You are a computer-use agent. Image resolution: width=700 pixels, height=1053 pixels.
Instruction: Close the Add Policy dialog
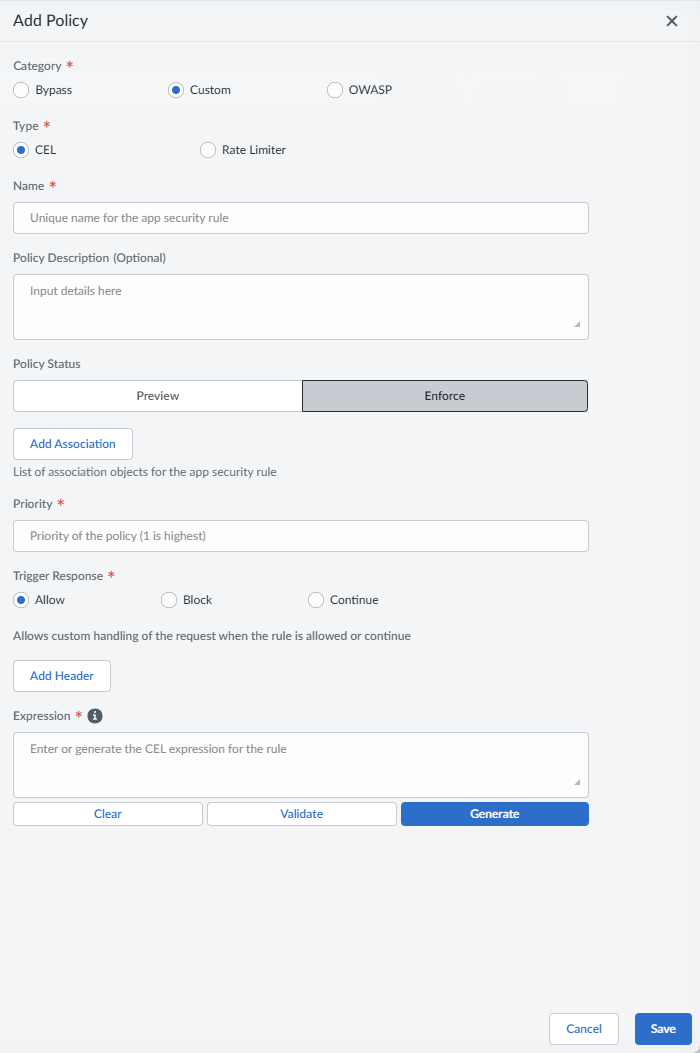point(672,21)
